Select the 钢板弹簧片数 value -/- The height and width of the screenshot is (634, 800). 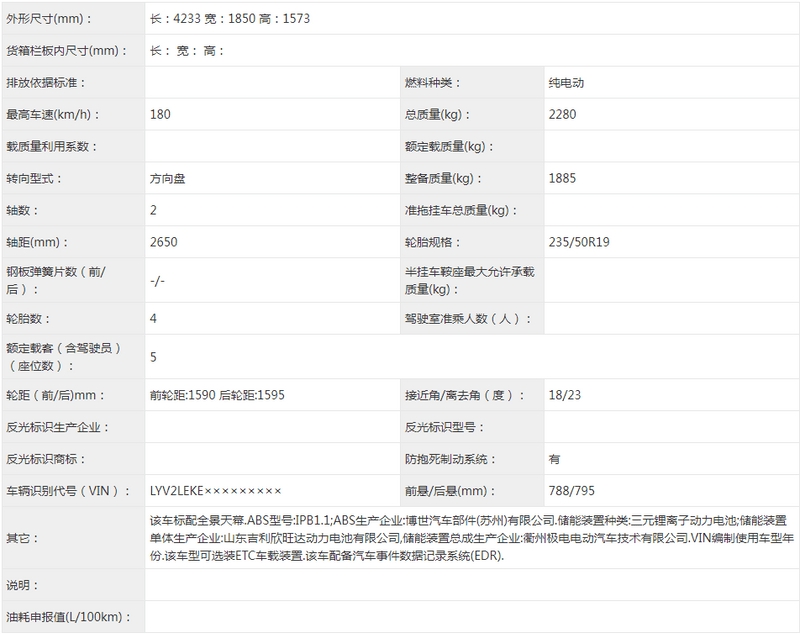(157, 281)
